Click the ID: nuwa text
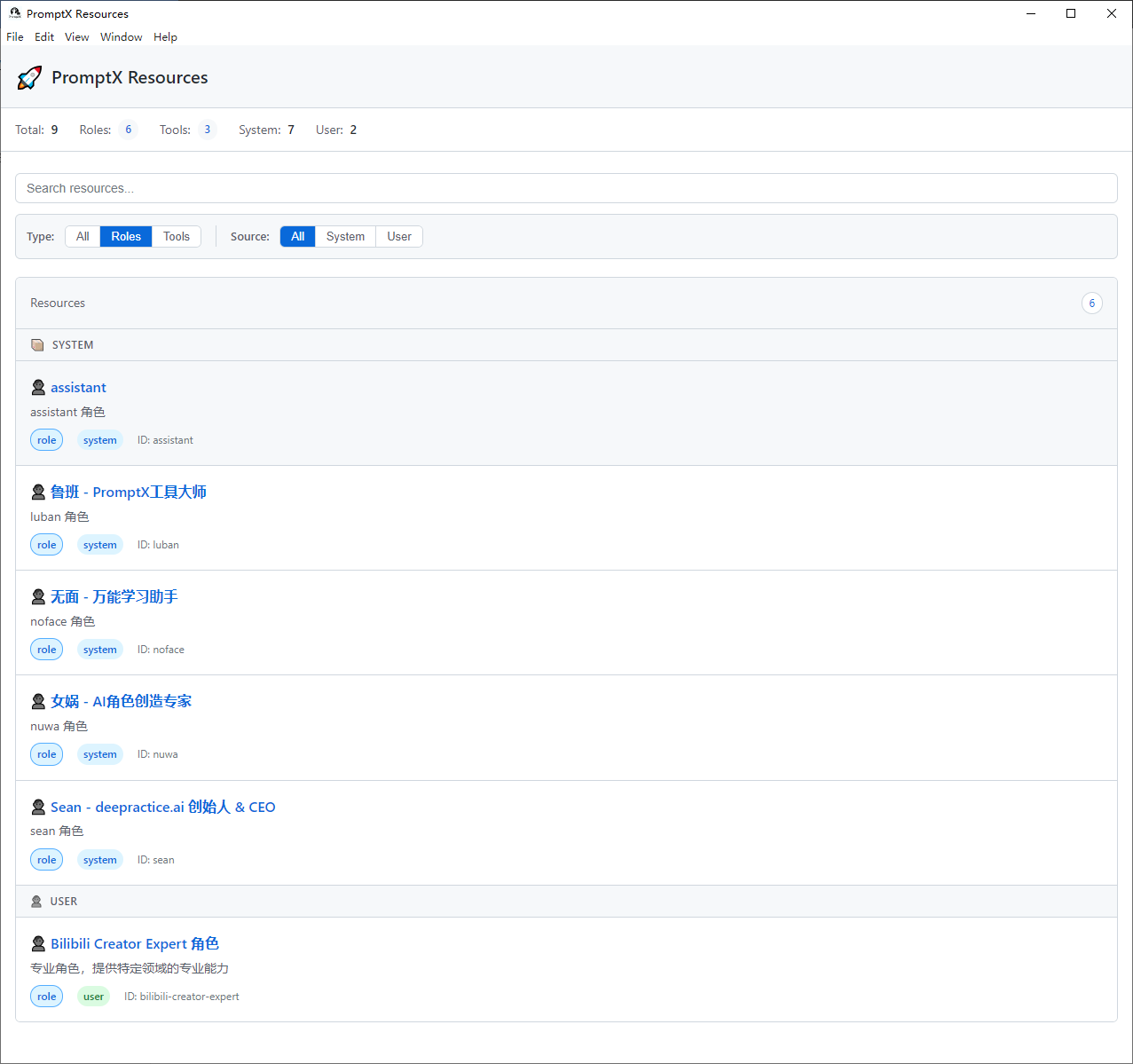The image size is (1133, 1064). [158, 754]
